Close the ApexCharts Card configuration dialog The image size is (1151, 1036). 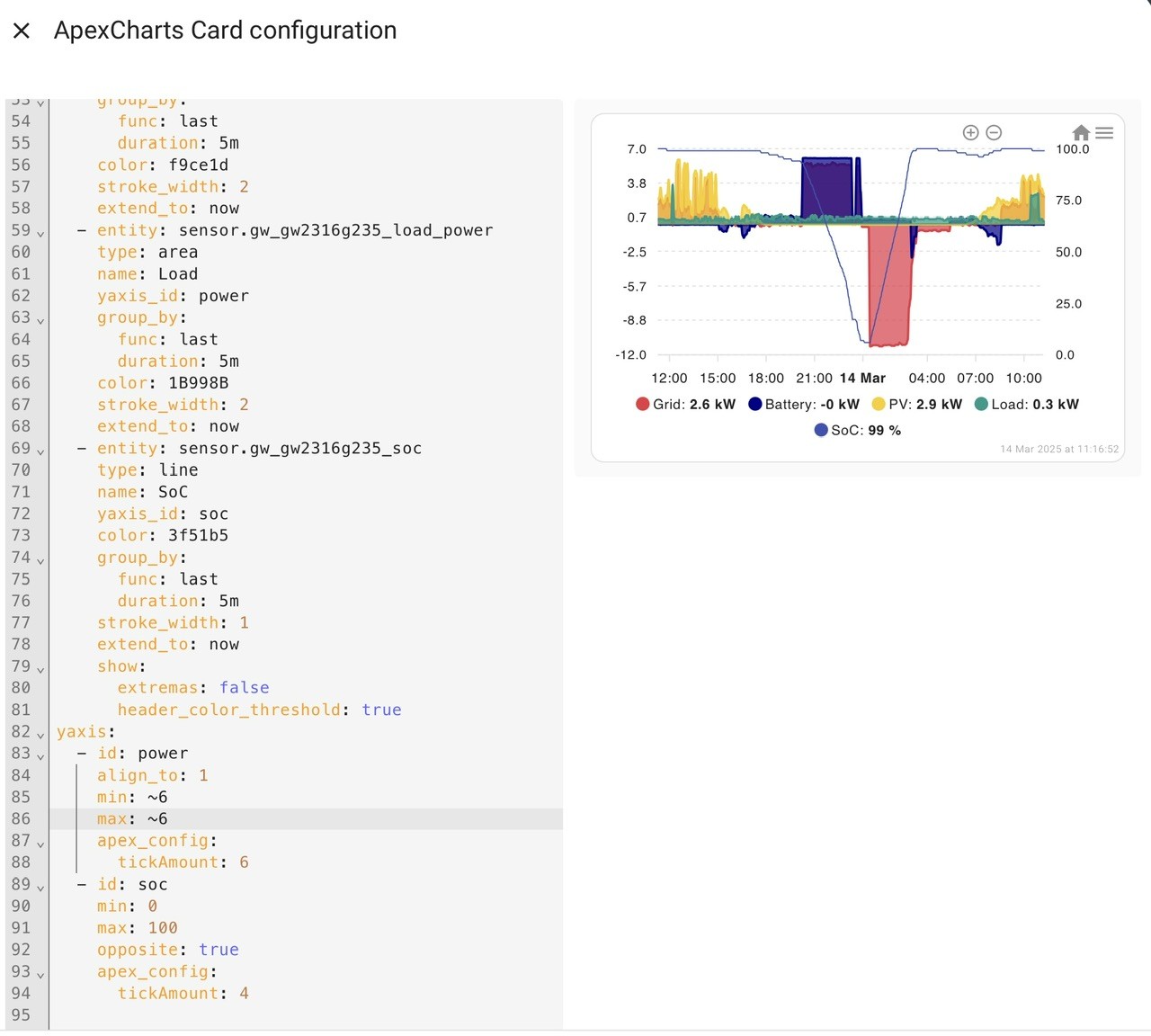(x=22, y=31)
